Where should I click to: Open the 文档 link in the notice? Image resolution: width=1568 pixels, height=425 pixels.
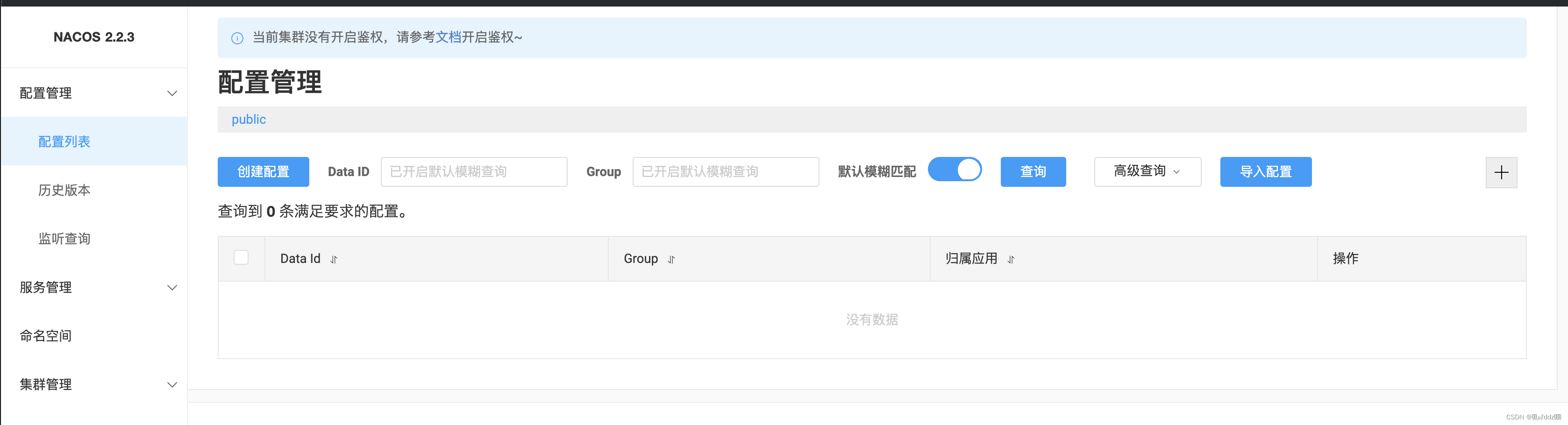click(x=448, y=37)
